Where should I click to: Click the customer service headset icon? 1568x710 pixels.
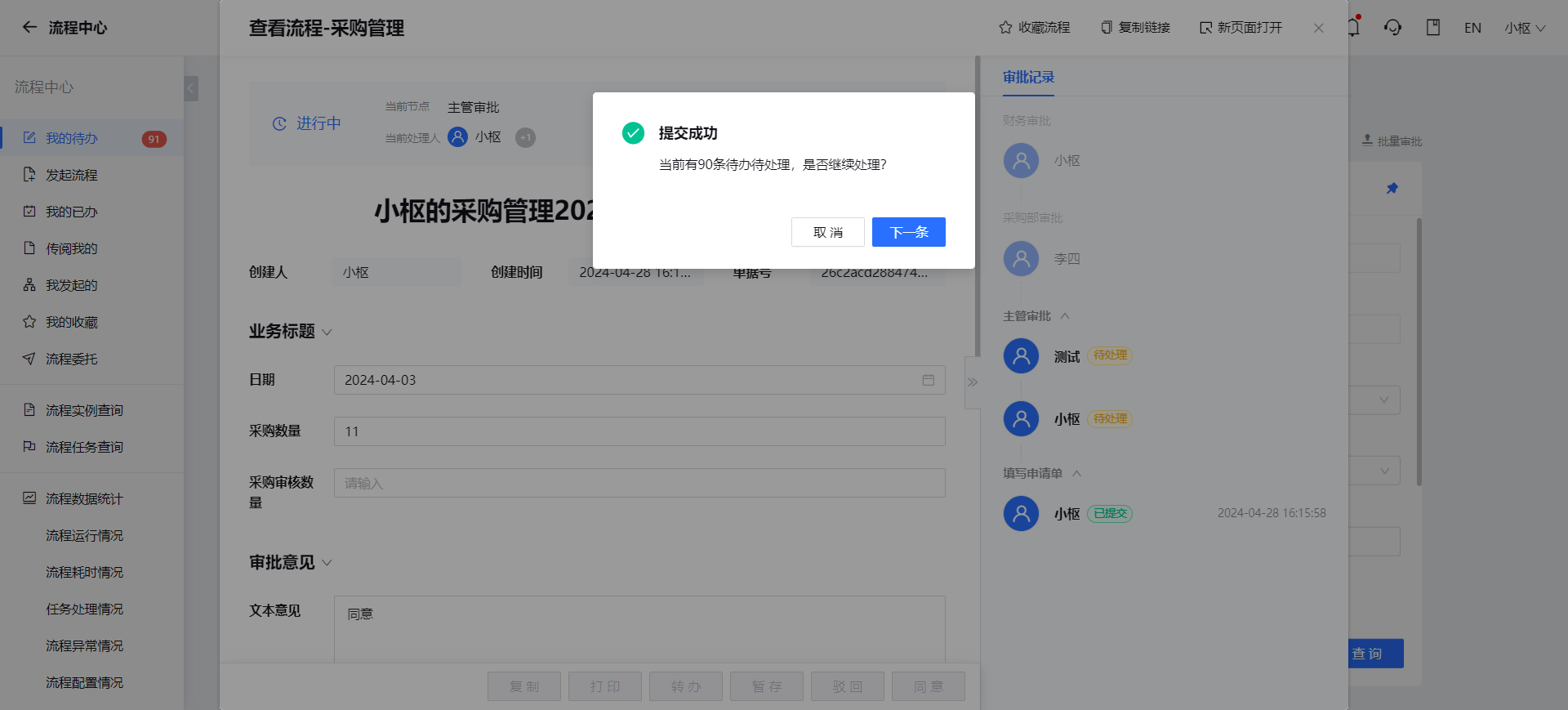click(1392, 28)
